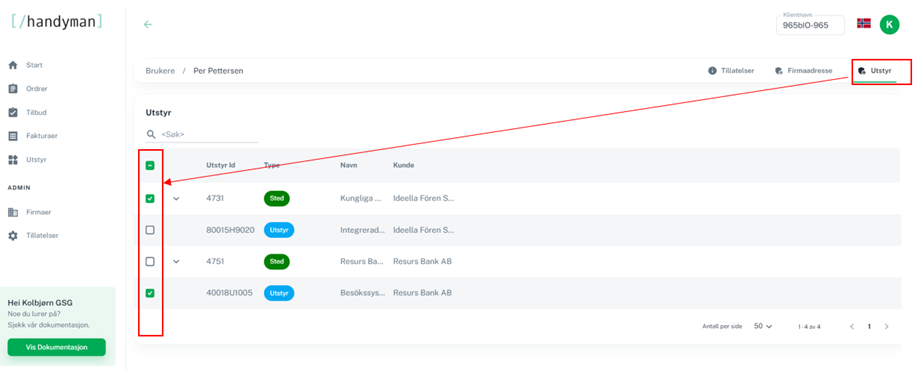918x373 pixels.
Task: Click the search magnifier icon
Action: coord(151,134)
